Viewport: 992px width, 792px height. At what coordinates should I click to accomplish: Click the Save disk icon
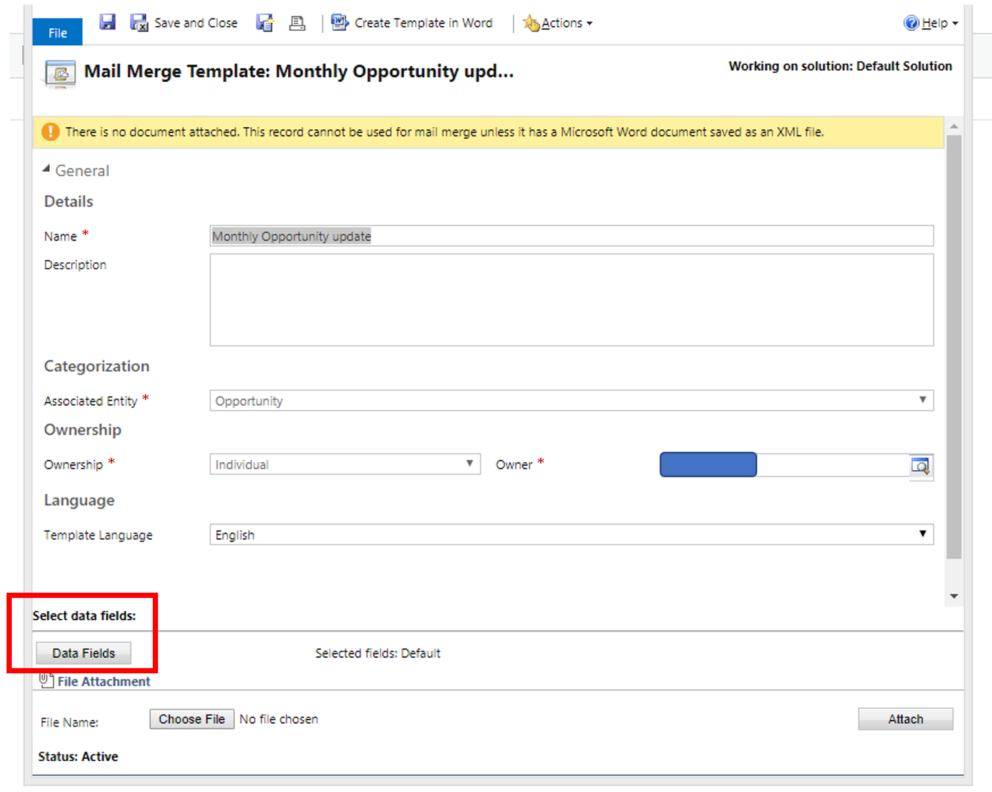[108, 23]
